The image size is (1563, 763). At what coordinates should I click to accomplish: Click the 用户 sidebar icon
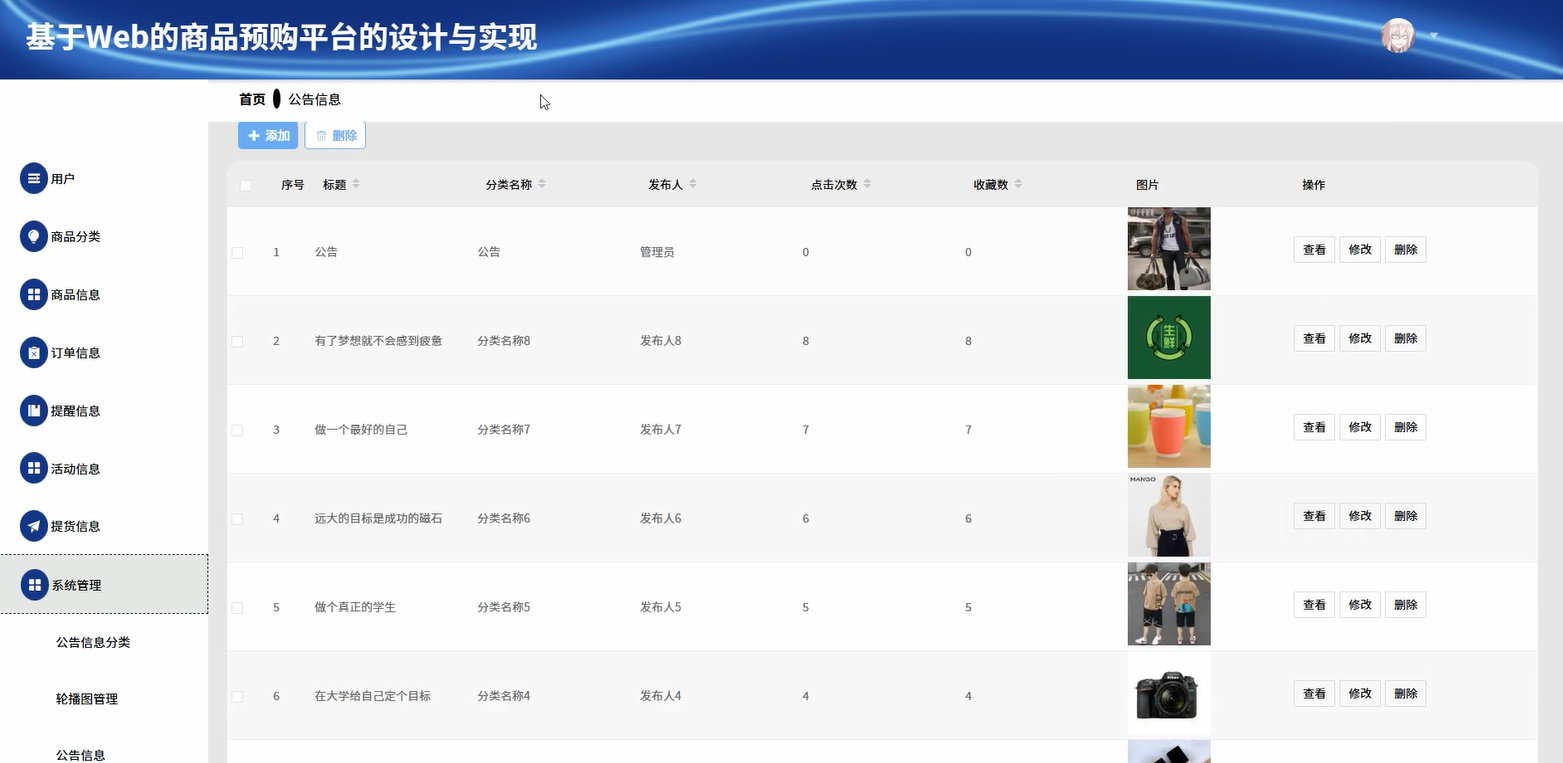(34, 179)
